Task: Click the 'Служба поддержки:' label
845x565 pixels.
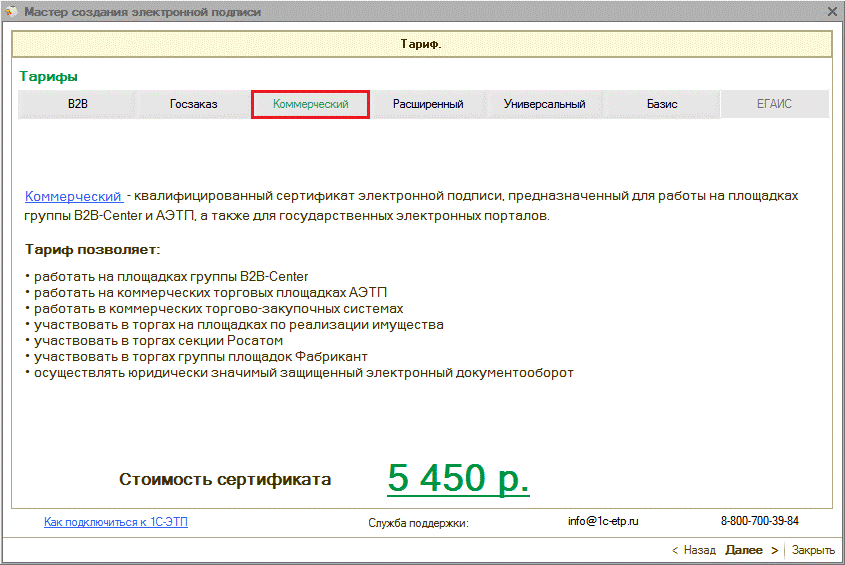Action: click(419, 523)
